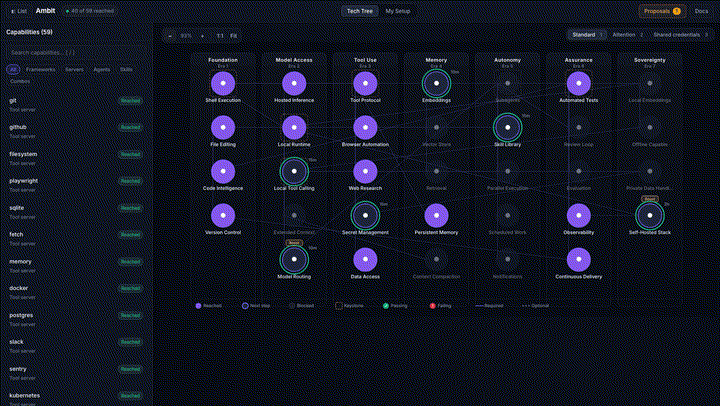Select the Persistent Memory node
Viewport: 720px width, 406px height.
(436, 215)
